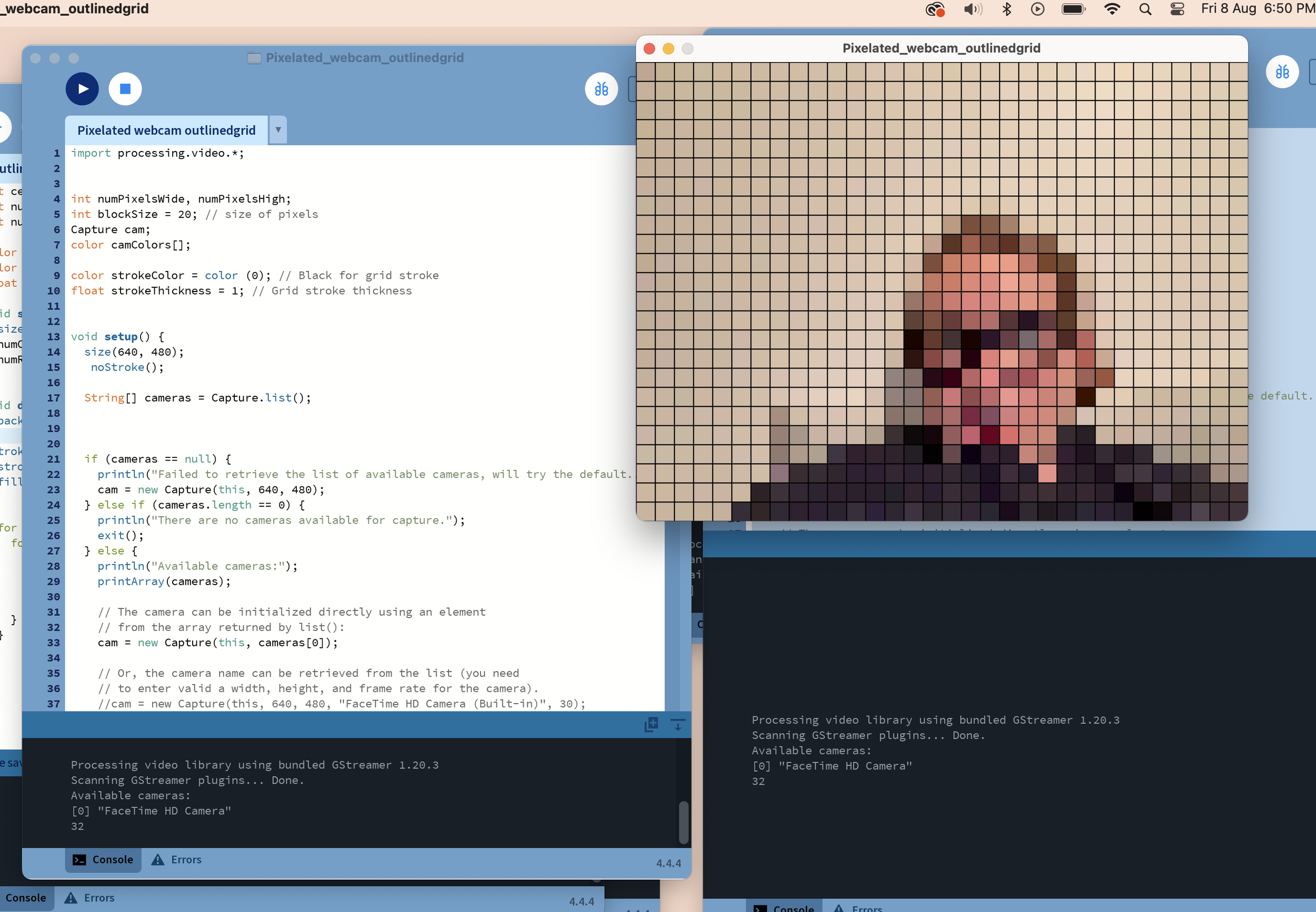Open the sketch tab dropdown arrow
Image resolution: width=1316 pixels, height=912 pixels.
pyautogui.click(x=278, y=129)
